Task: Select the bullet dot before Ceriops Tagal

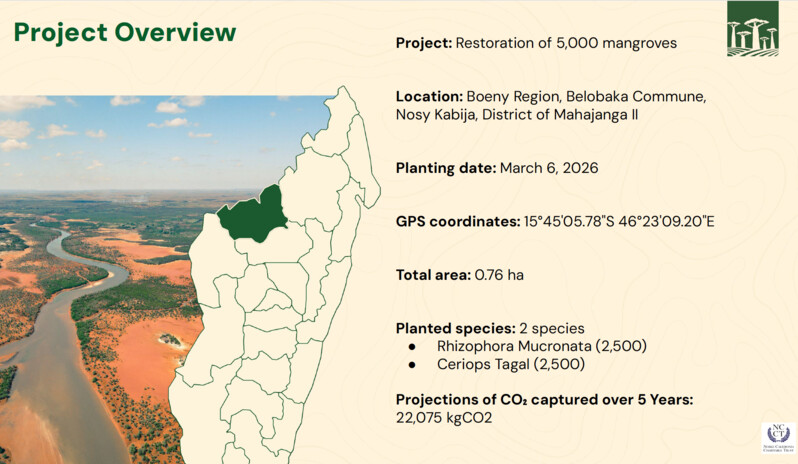Action: (412, 364)
